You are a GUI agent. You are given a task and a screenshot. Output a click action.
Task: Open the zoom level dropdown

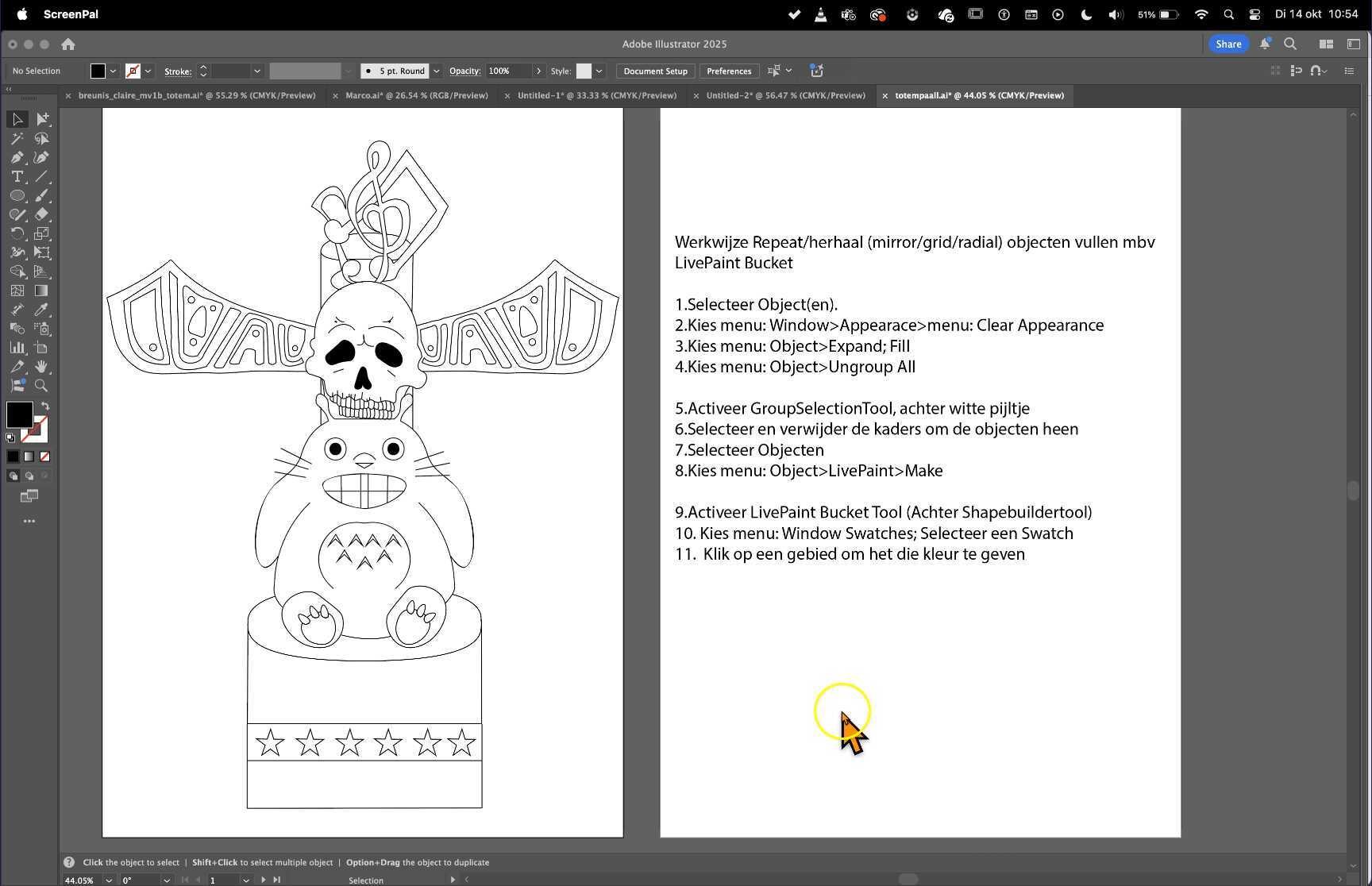point(109,880)
